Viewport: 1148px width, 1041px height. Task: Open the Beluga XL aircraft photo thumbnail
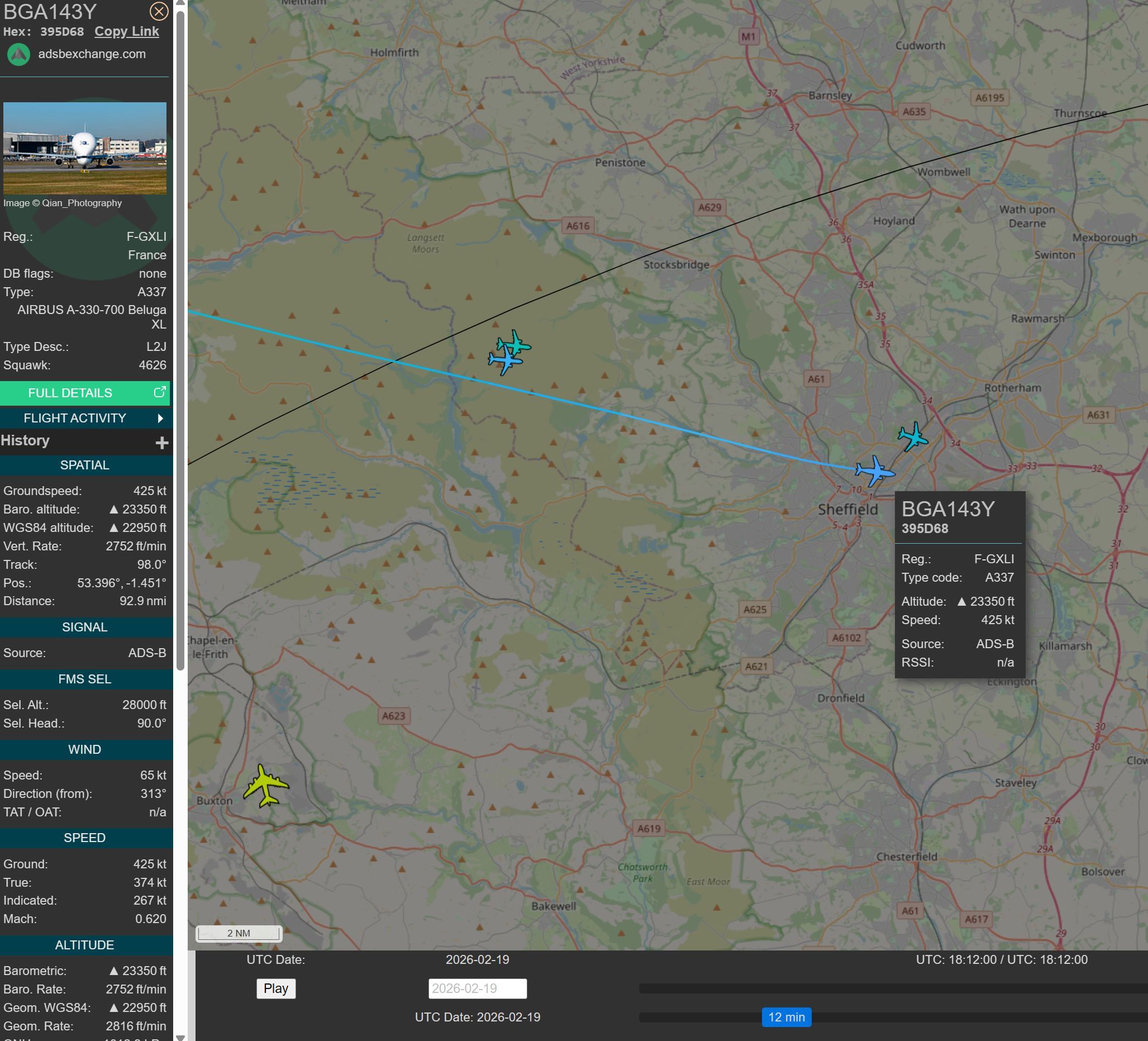point(85,148)
